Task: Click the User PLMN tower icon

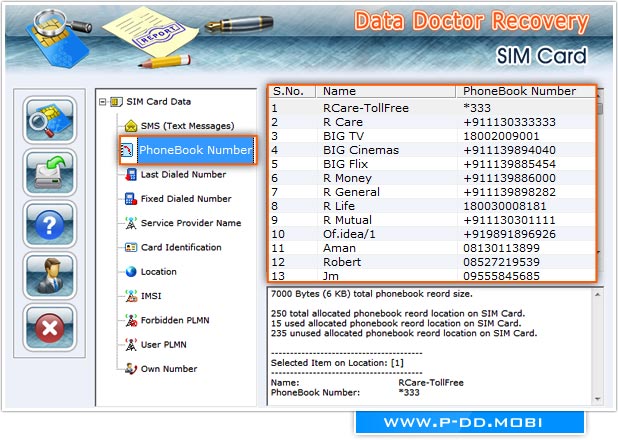Action: tap(131, 345)
